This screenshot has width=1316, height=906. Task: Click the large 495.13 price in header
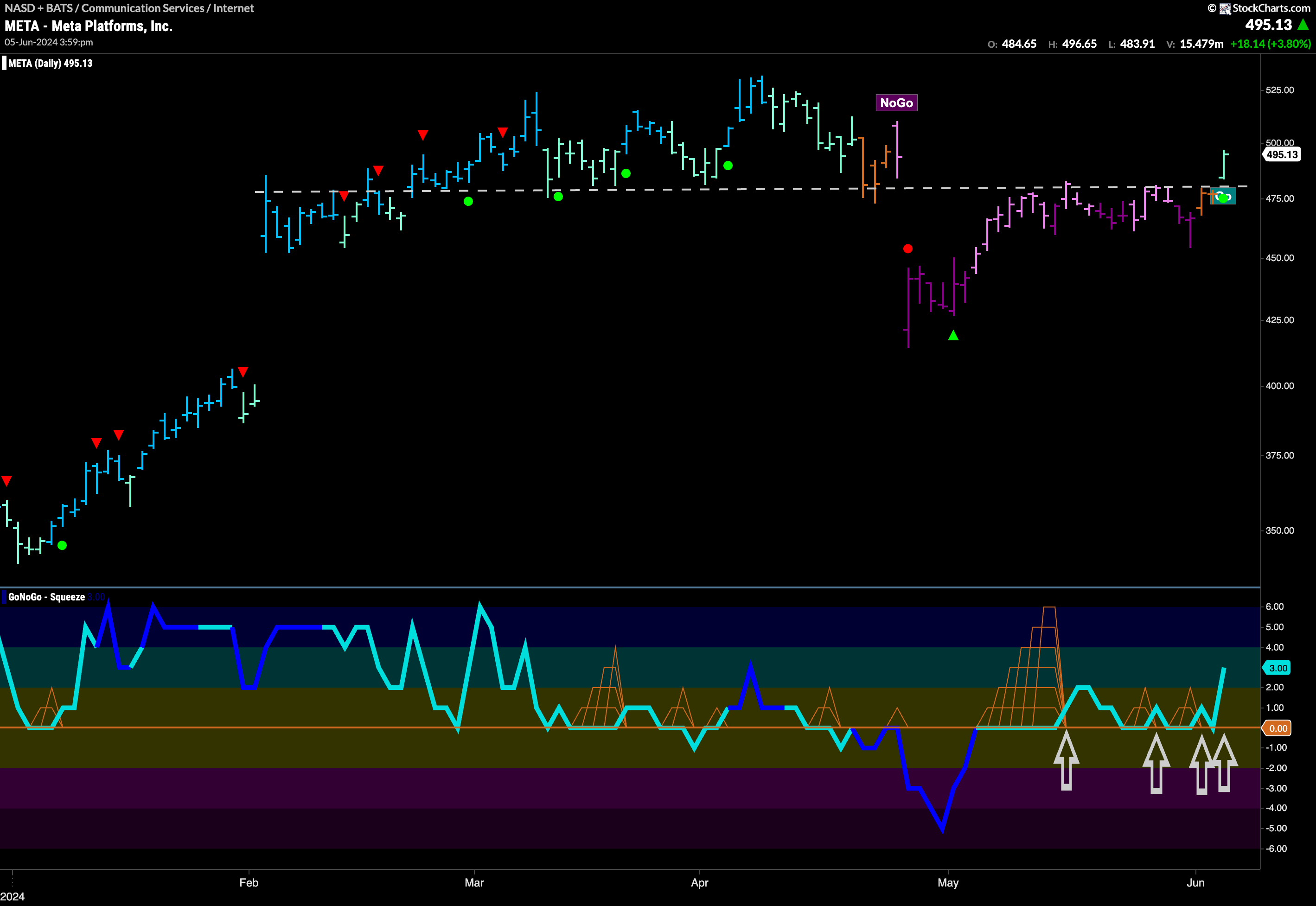1268,25
